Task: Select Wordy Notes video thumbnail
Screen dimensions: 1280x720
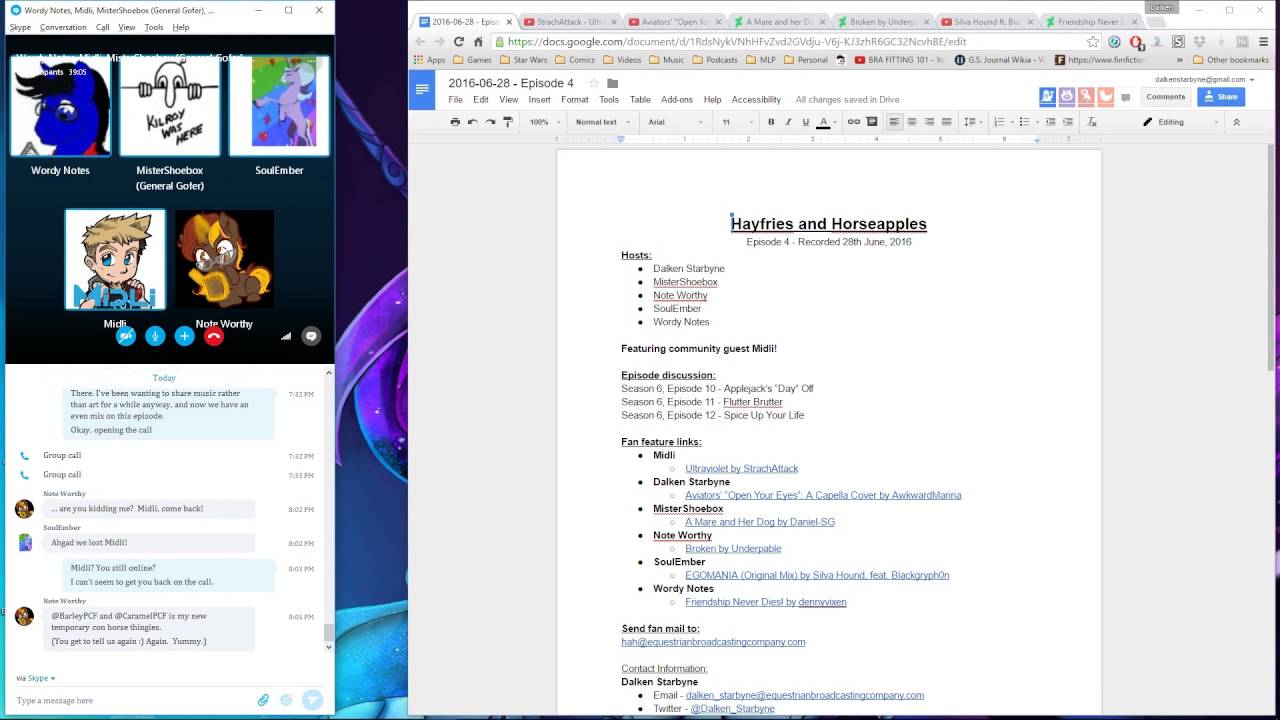Action: coord(60,106)
